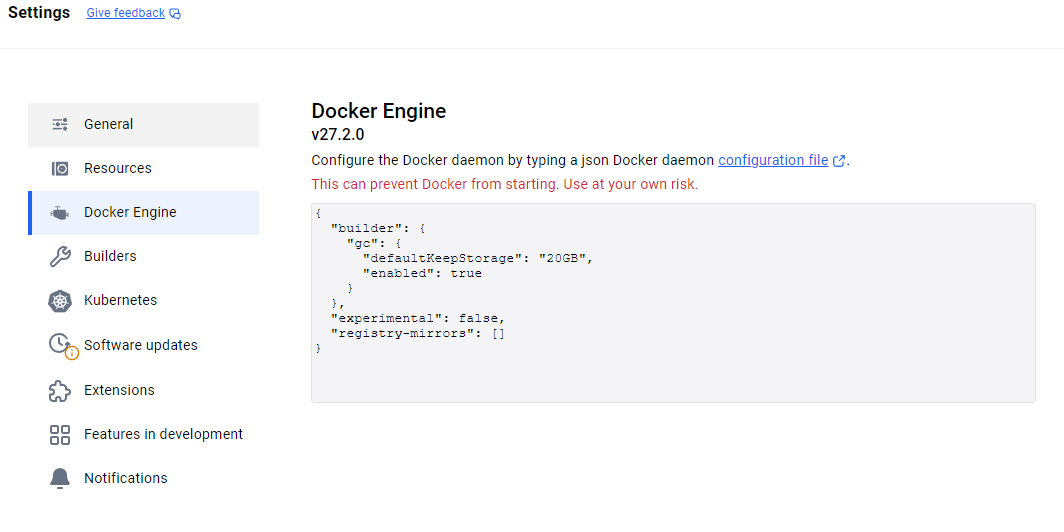Switch to the Builders tab
The image size is (1064, 532).
coord(143,256)
